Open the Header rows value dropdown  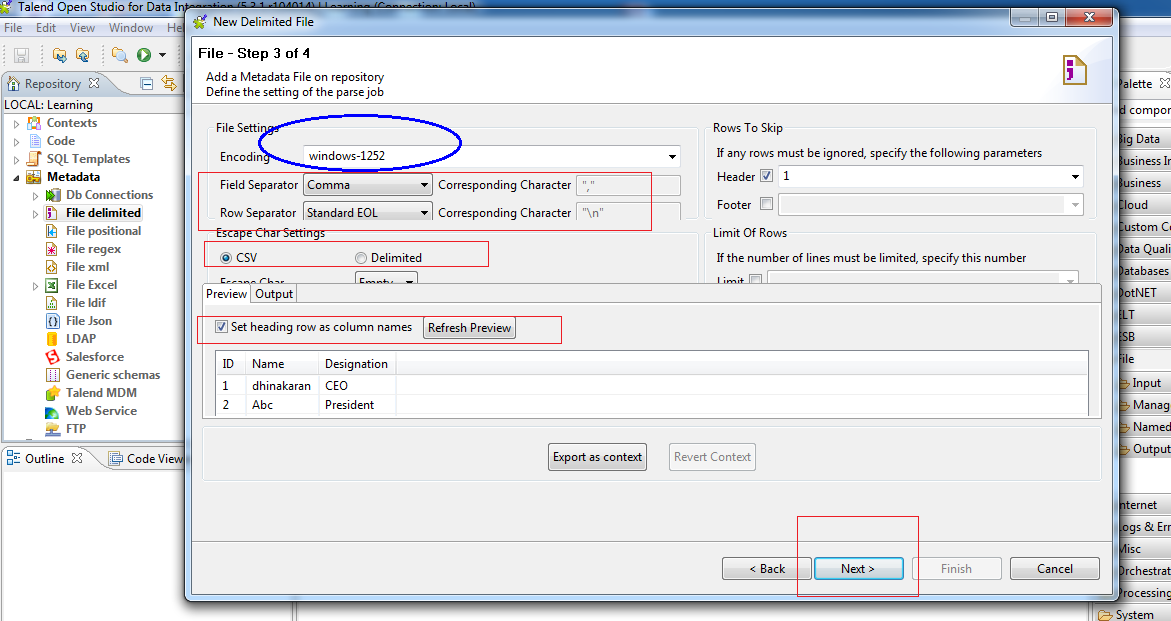click(1075, 177)
